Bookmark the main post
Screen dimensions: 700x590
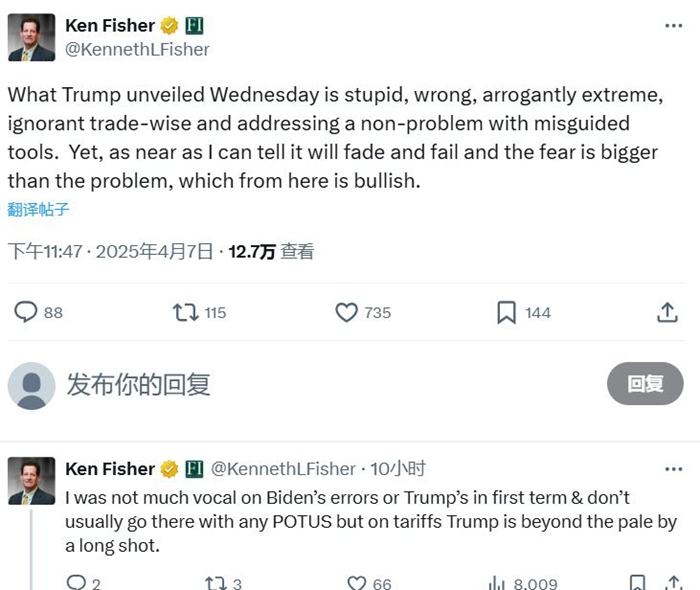coord(507,312)
